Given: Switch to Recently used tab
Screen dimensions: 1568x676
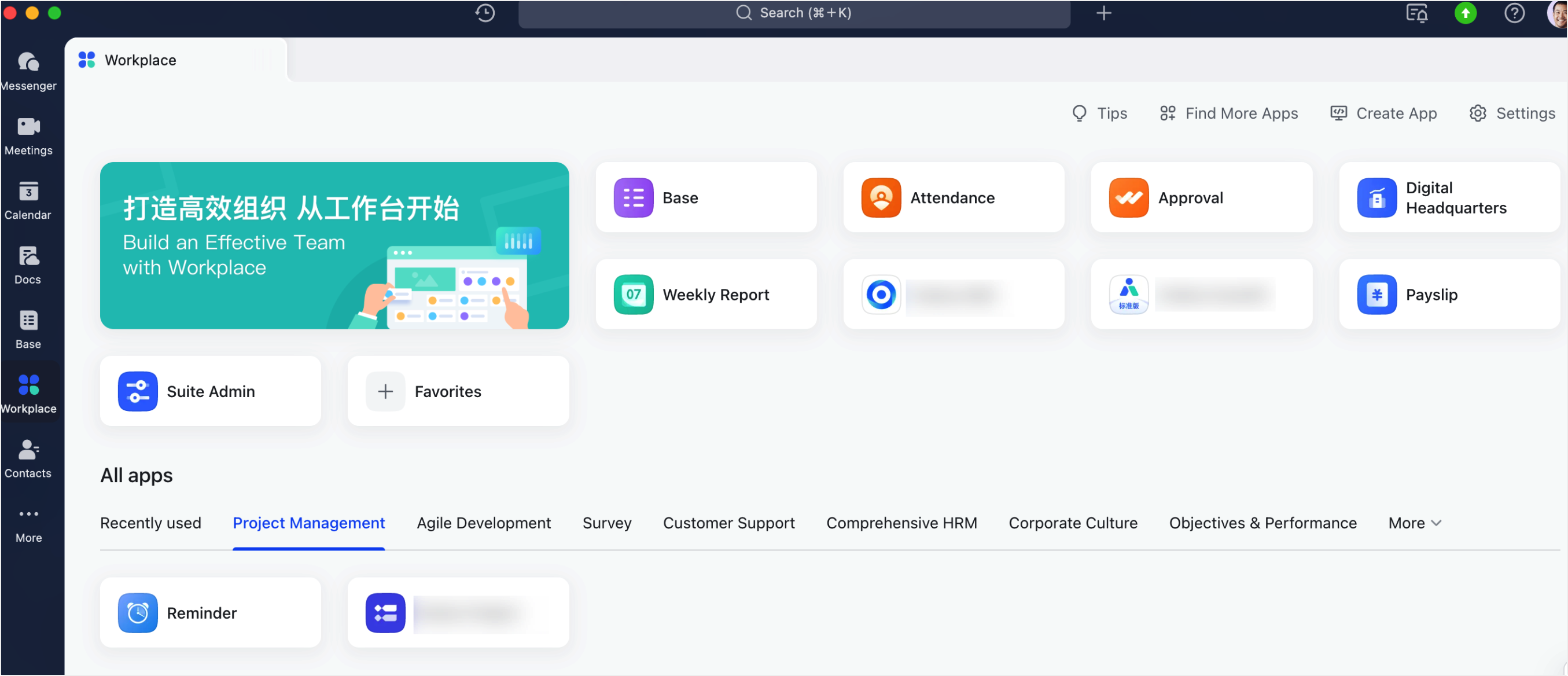Looking at the screenshot, I should [x=150, y=523].
